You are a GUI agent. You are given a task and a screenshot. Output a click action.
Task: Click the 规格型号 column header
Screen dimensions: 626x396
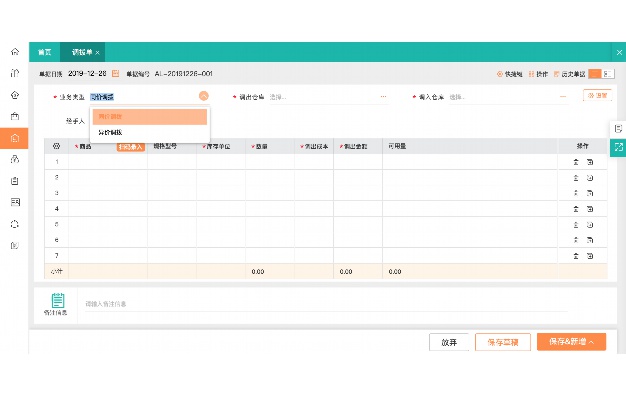point(165,146)
